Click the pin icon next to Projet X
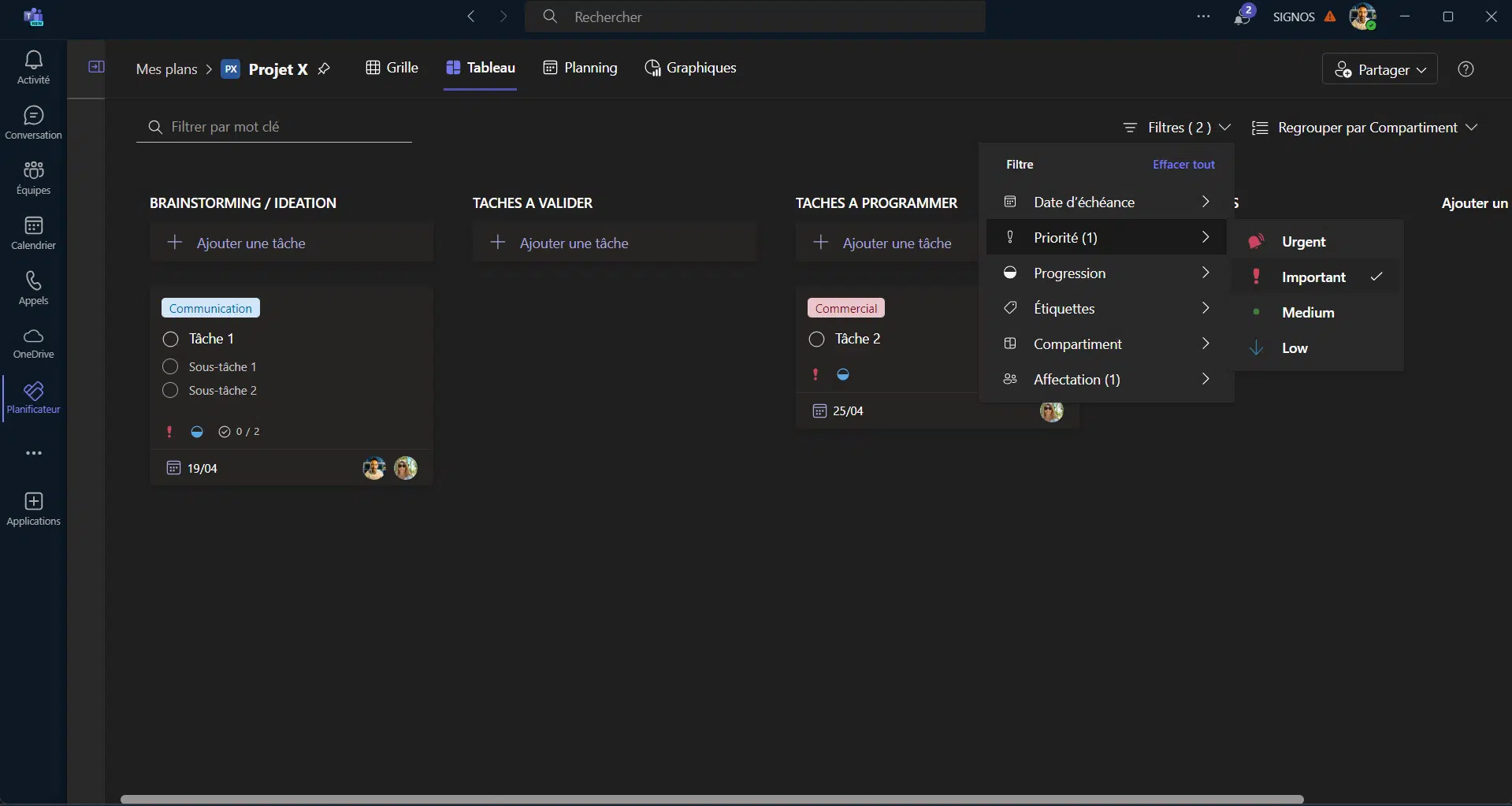This screenshot has height=806, width=1512. [x=324, y=69]
